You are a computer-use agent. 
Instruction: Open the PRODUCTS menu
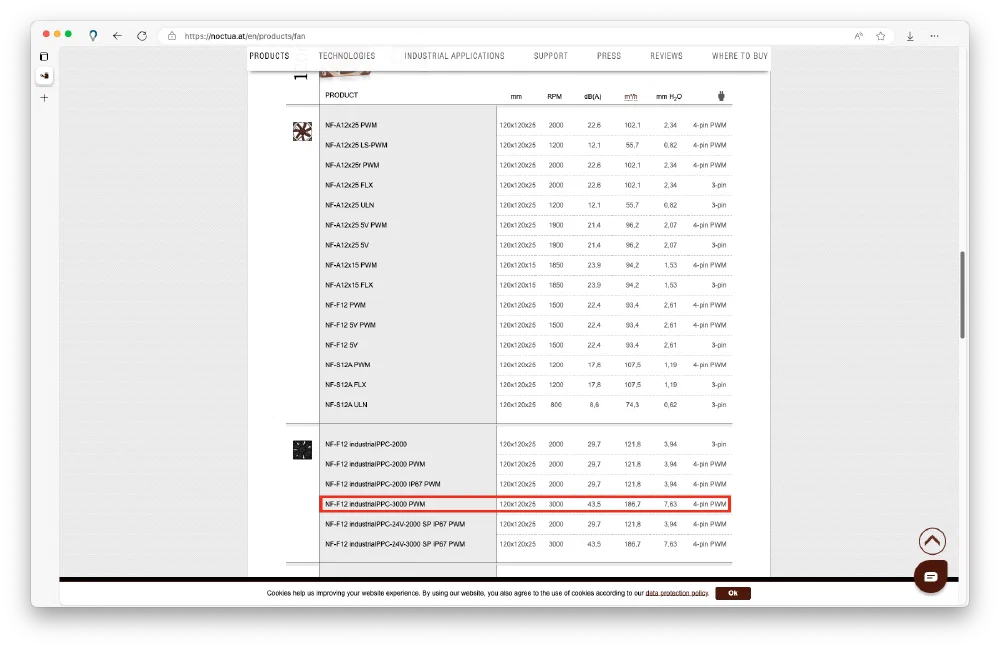point(269,56)
